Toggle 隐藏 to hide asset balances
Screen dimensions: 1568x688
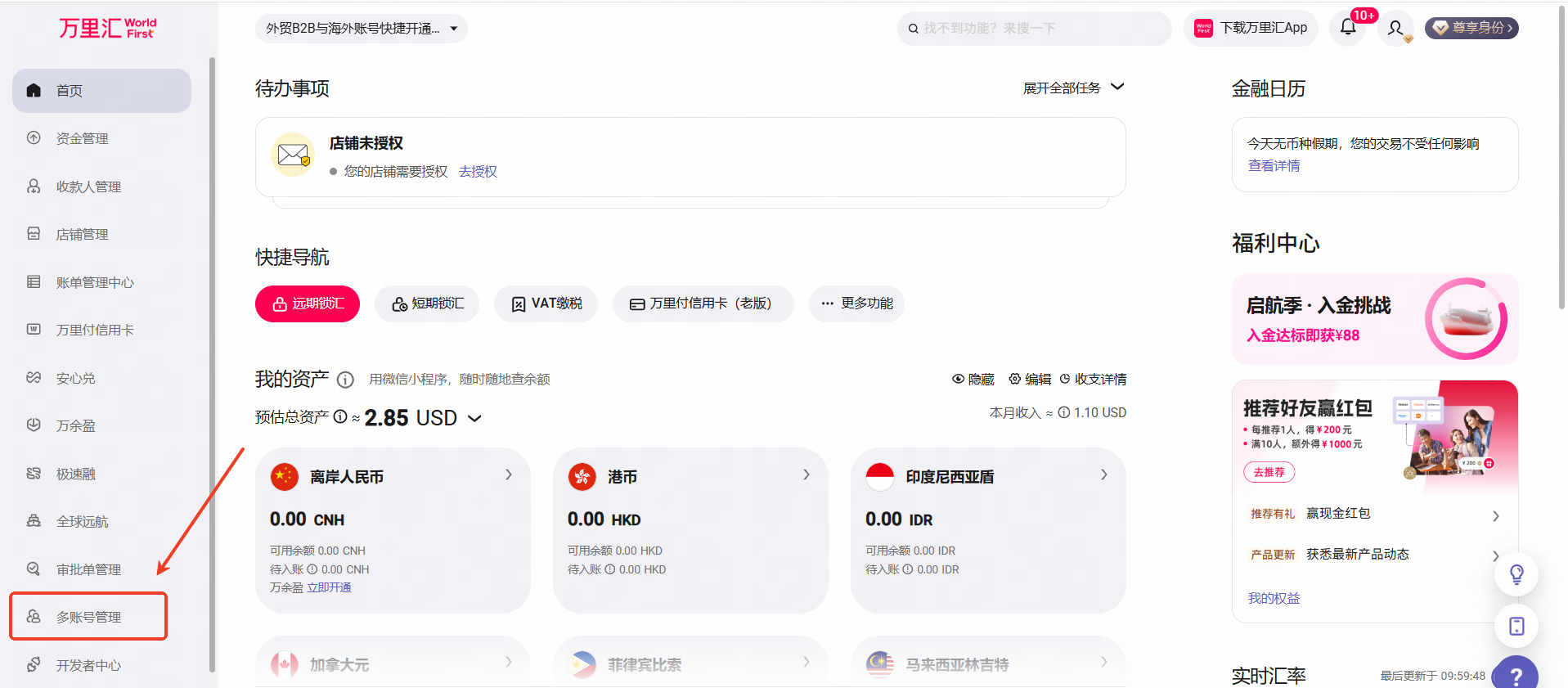pyautogui.click(x=973, y=380)
